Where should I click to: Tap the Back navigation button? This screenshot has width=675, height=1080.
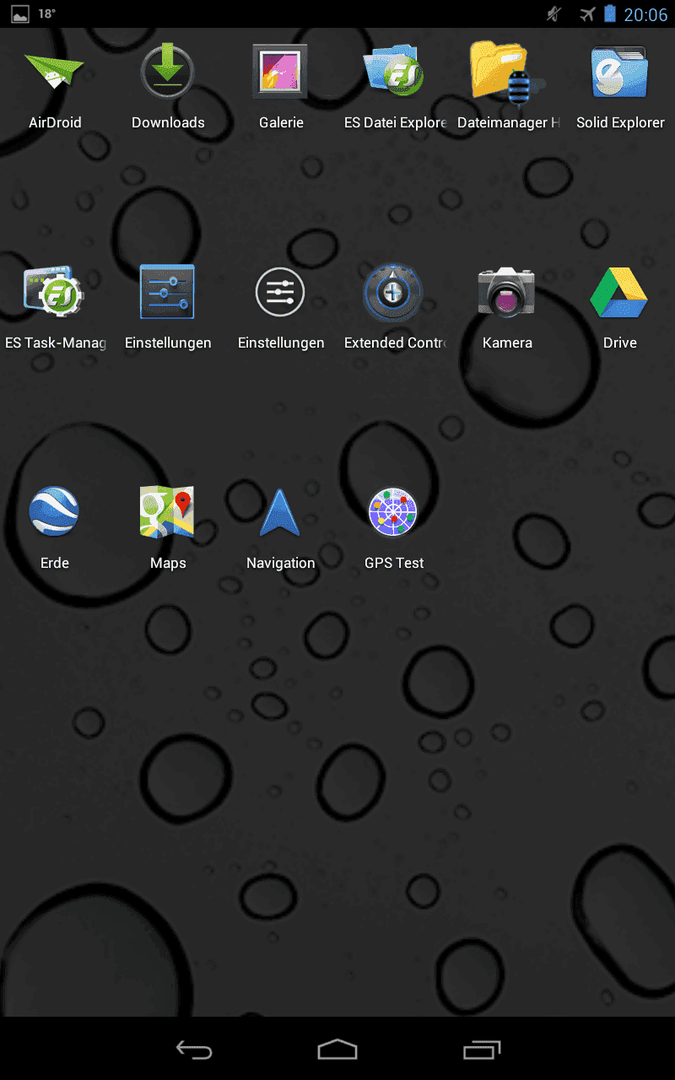pyautogui.click(x=194, y=1049)
